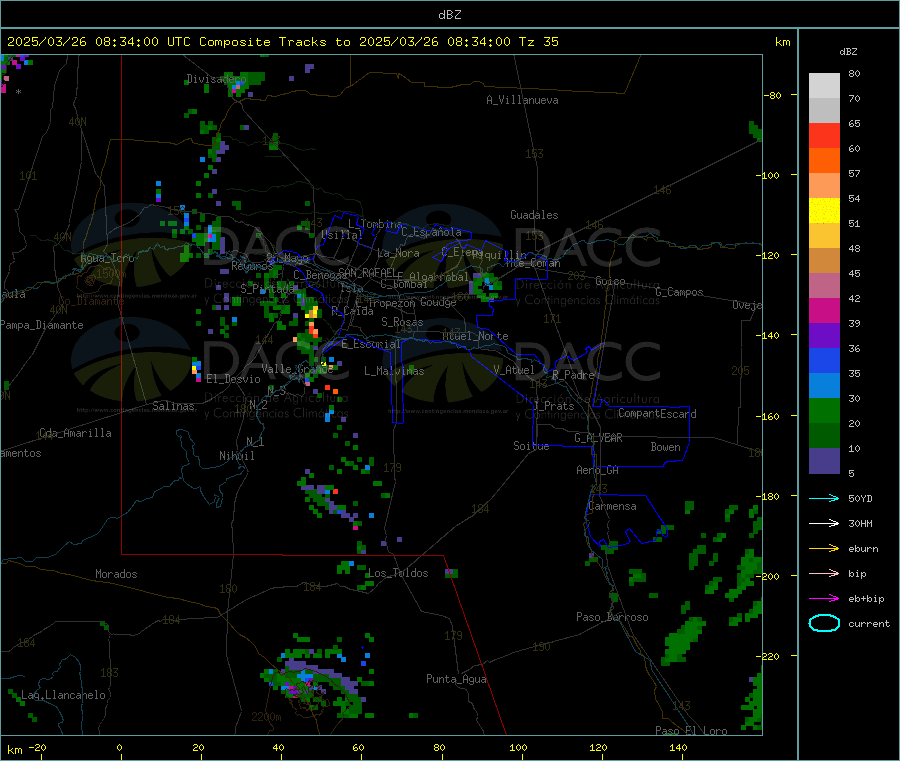Pick the light gray 70-80 dBZ swatch
The height and width of the screenshot is (761, 900).
coord(824,86)
